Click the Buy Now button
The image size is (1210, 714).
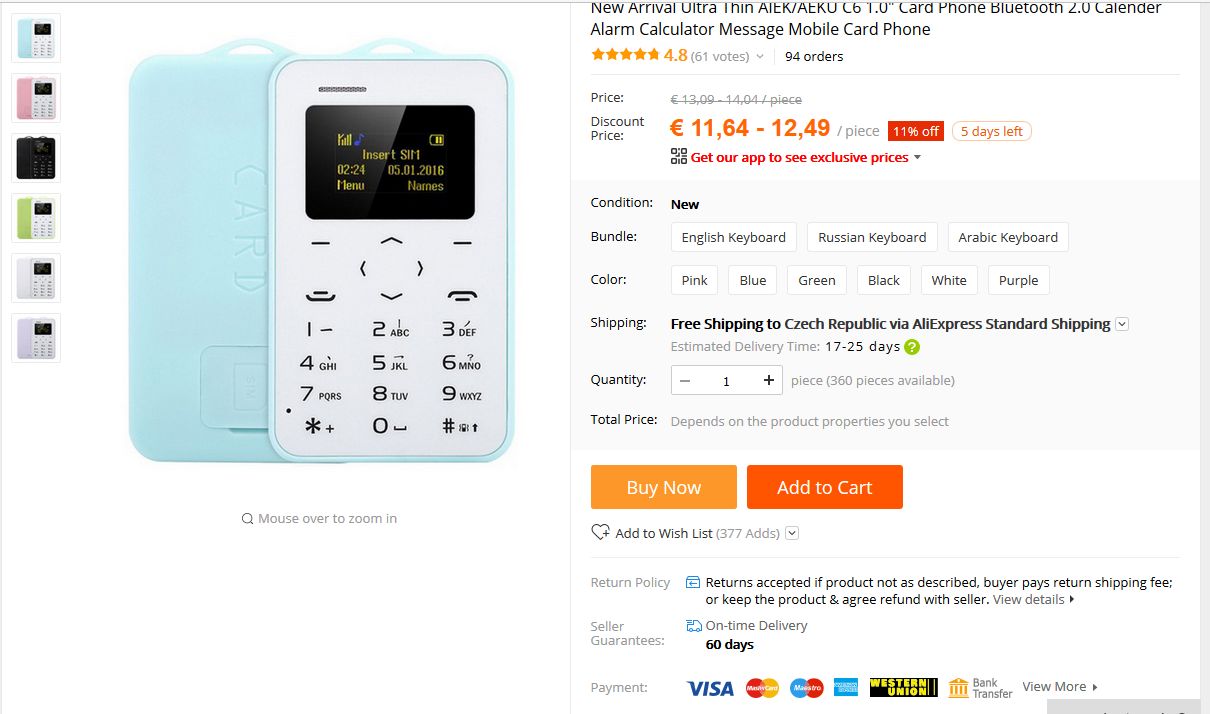click(x=664, y=487)
